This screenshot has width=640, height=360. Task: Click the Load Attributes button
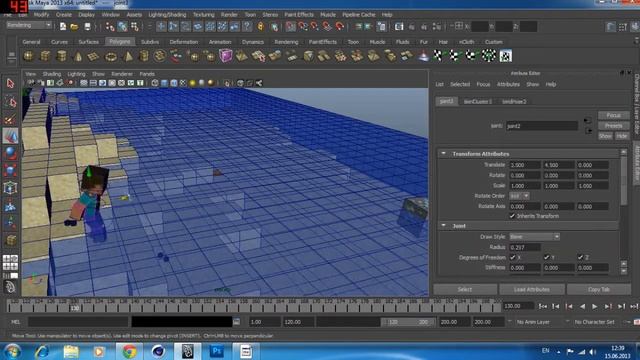click(x=532, y=289)
